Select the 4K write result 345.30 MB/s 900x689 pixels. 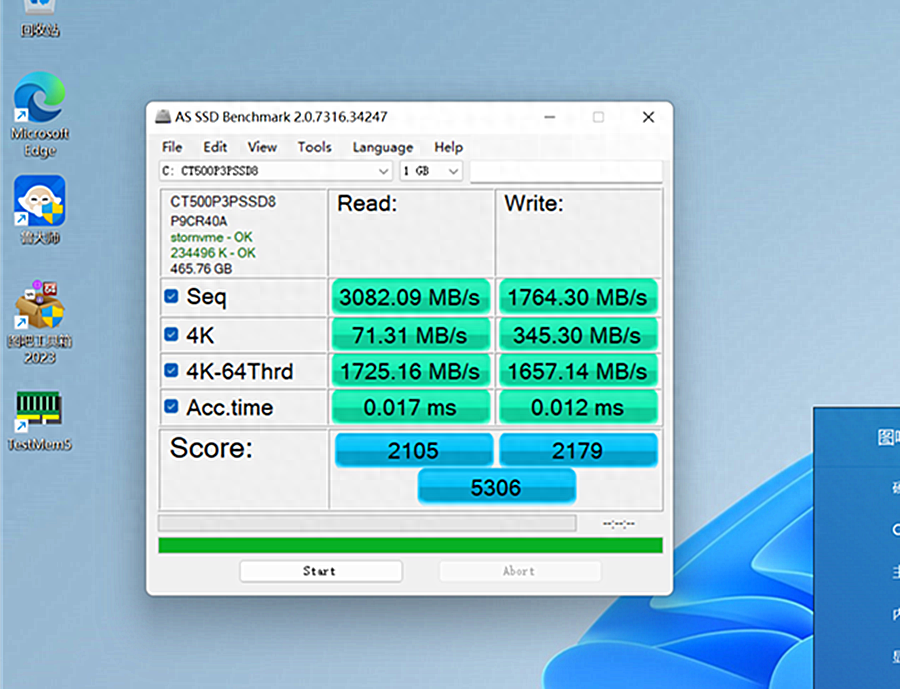[x=578, y=335]
